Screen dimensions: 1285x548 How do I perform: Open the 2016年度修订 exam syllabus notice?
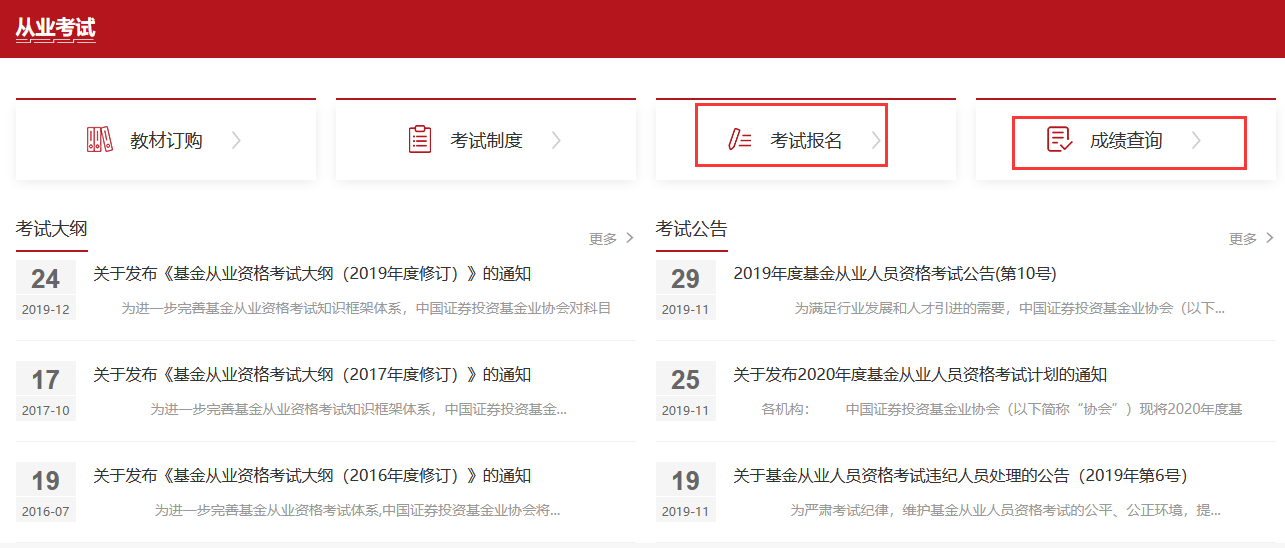coord(312,476)
